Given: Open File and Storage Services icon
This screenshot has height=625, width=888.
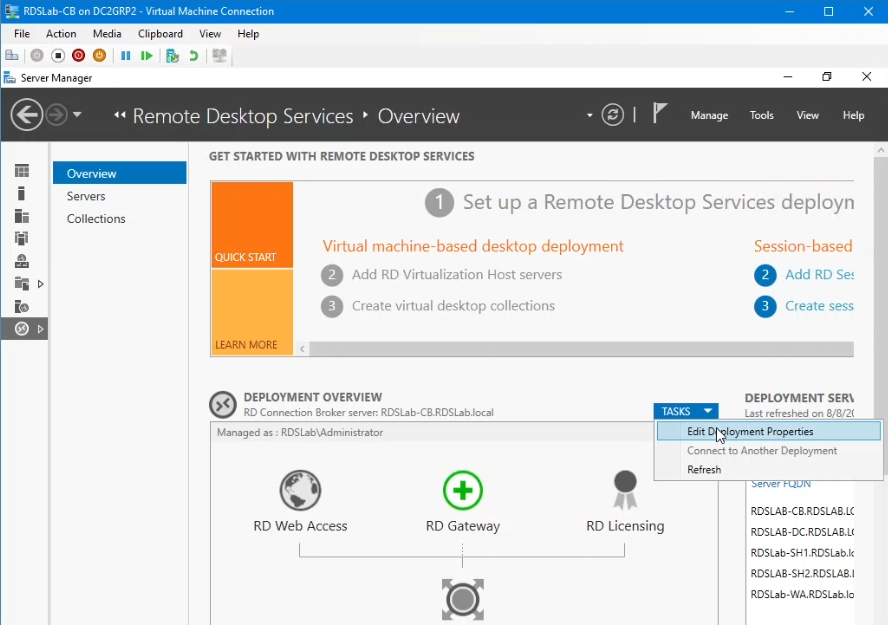Looking at the screenshot, I should click(22, 284).
